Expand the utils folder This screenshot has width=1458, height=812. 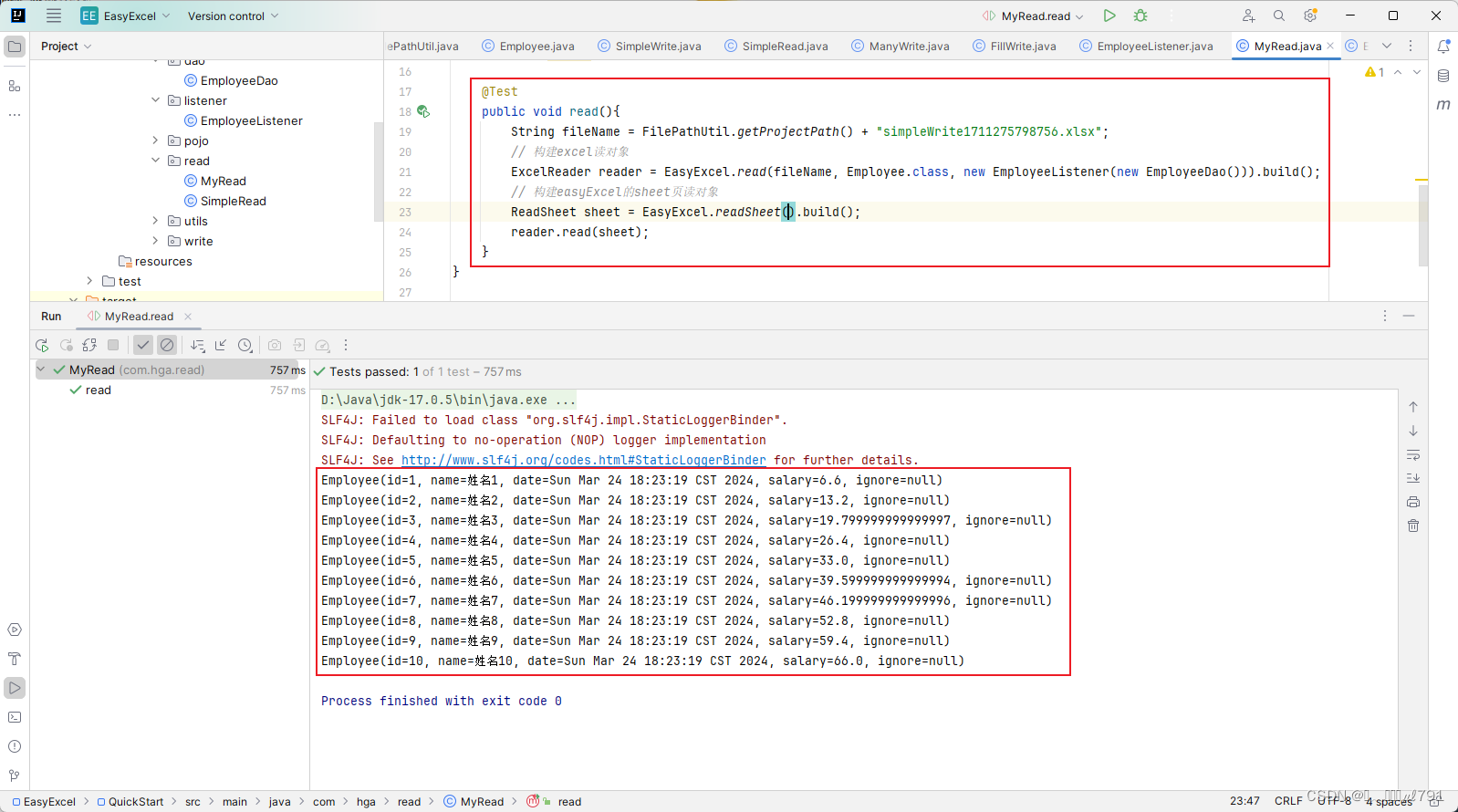(155, 221)
